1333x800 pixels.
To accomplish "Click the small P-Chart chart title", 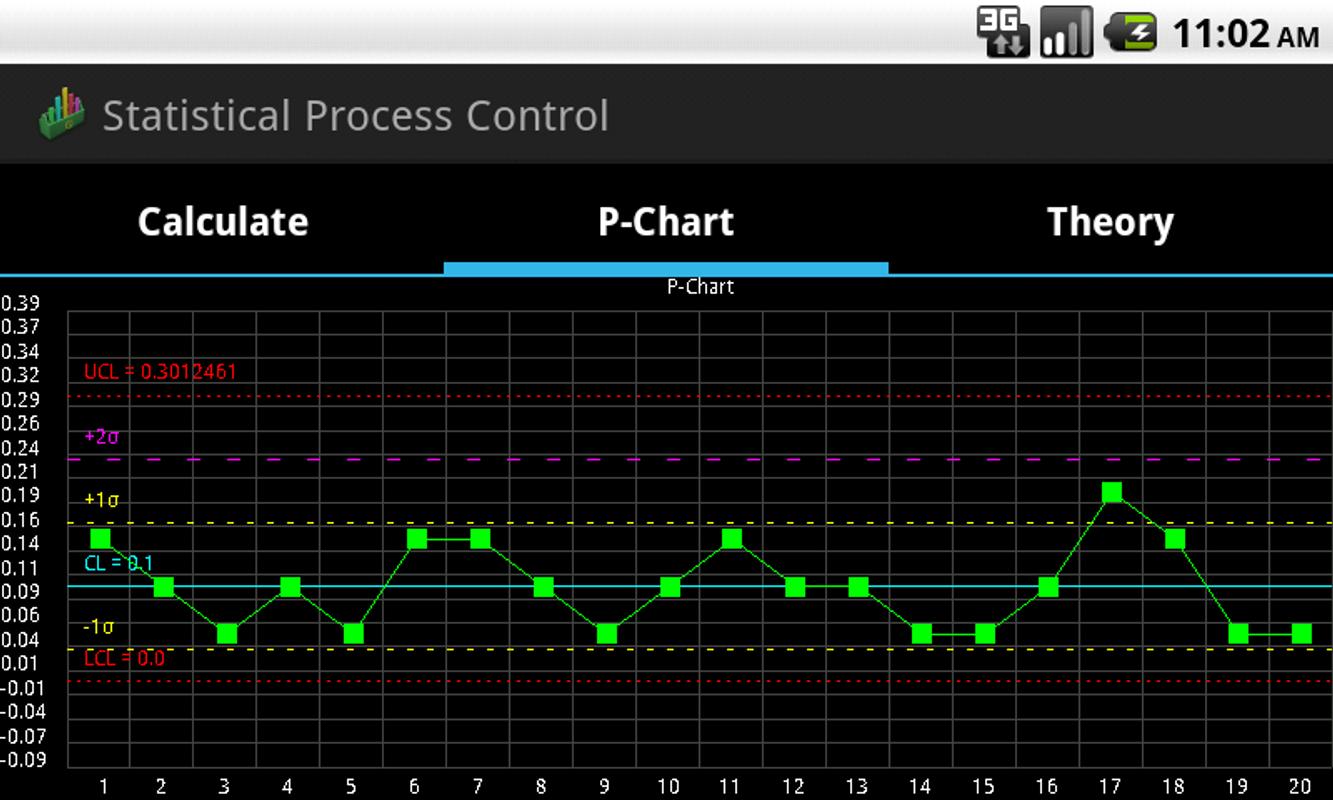I will [x=700, y=287].
